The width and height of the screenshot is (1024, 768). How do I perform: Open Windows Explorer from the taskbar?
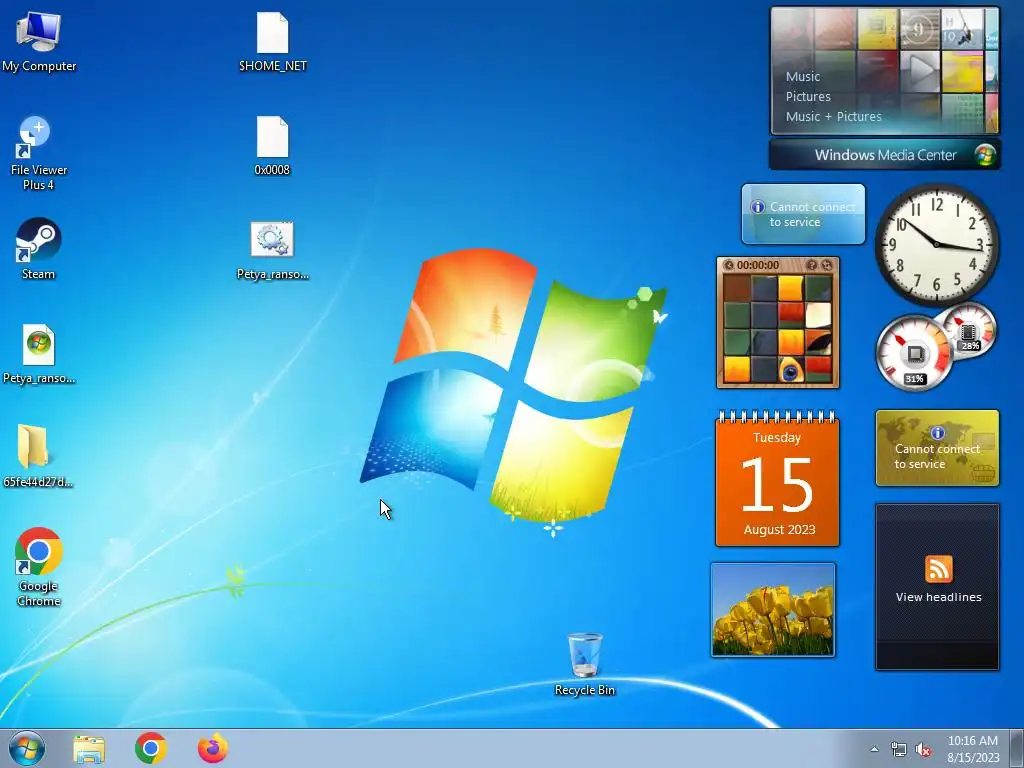89,749
